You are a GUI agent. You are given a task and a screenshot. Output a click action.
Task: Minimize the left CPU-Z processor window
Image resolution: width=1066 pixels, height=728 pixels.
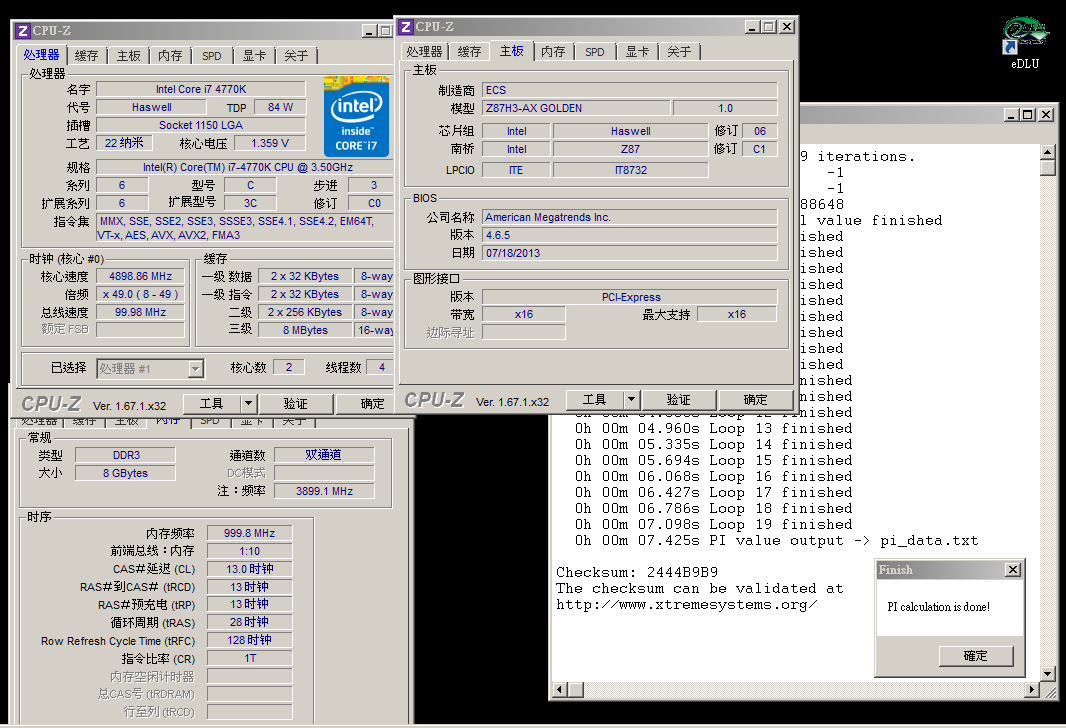point(368,31)
